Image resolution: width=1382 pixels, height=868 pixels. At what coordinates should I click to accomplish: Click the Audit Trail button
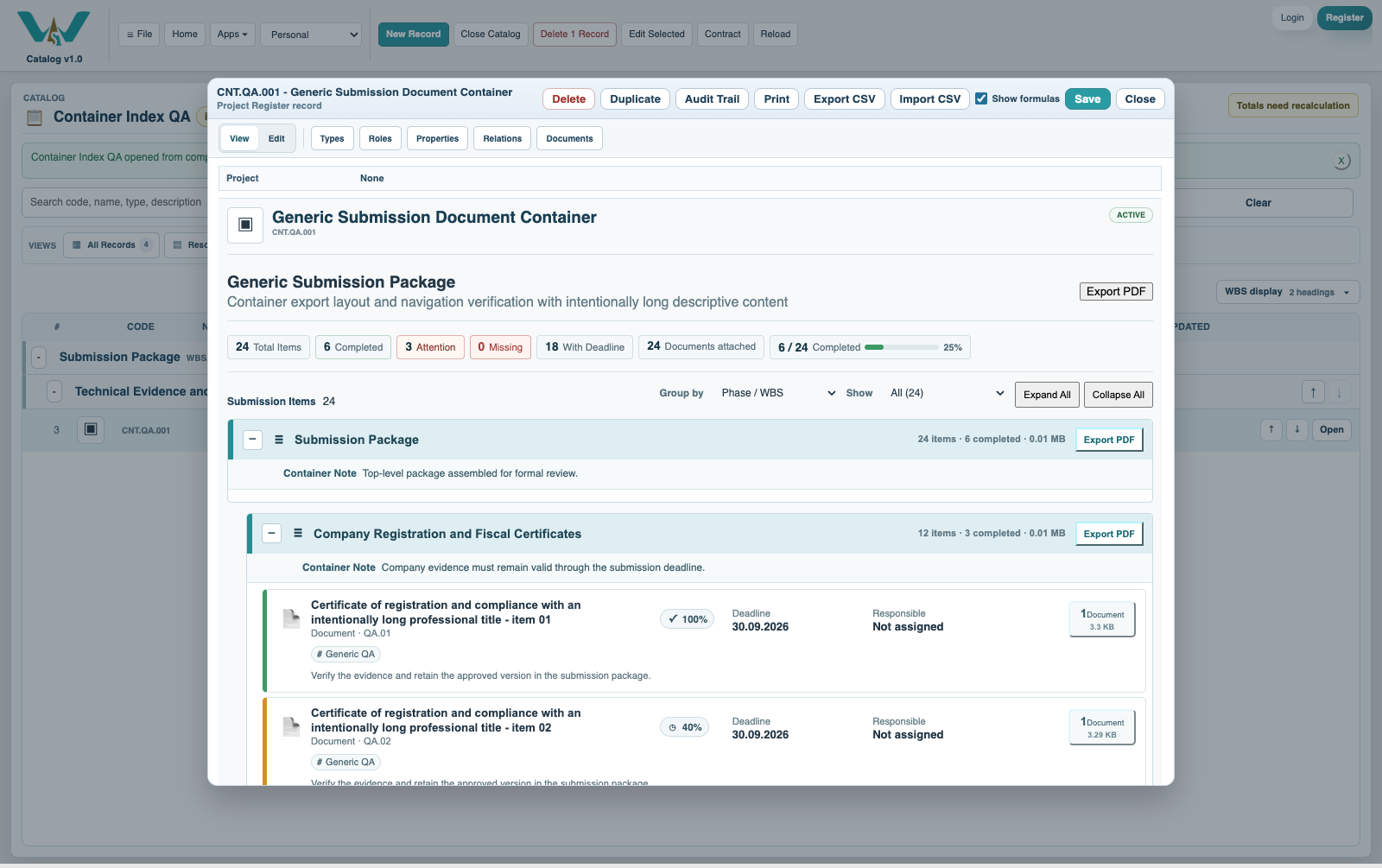pos(712,98)
